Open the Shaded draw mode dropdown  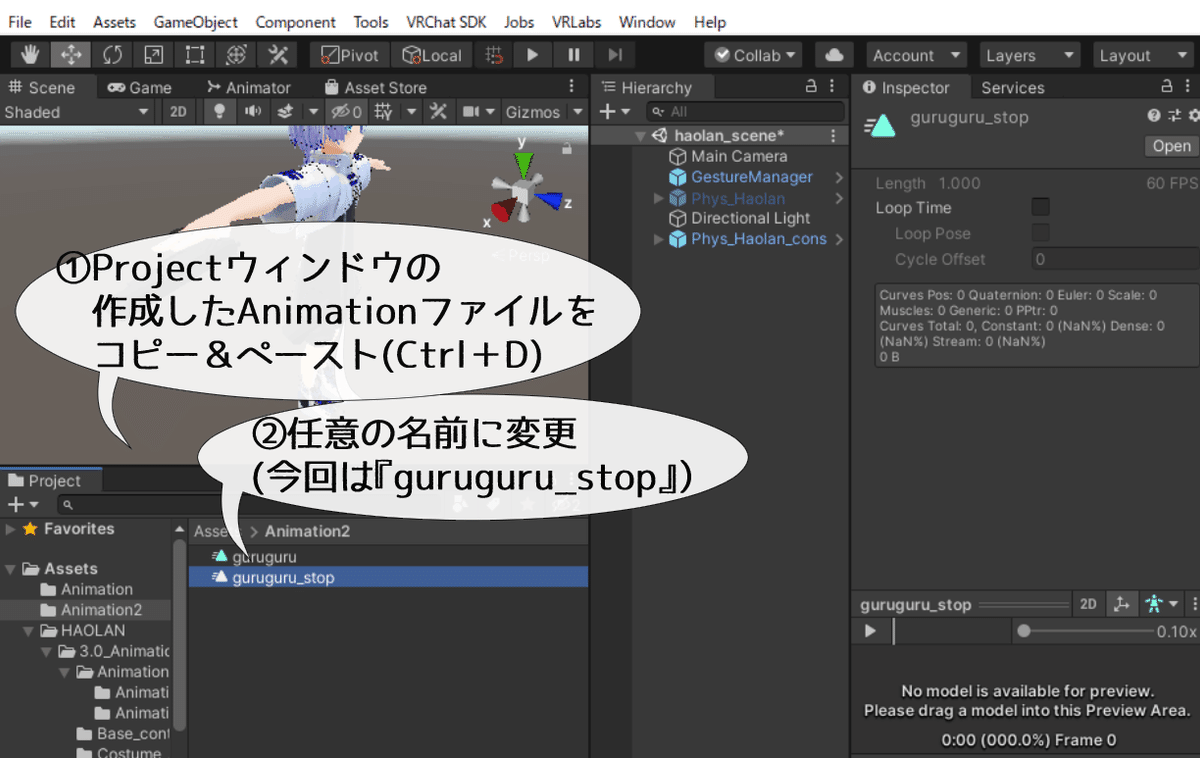point(76,112)
